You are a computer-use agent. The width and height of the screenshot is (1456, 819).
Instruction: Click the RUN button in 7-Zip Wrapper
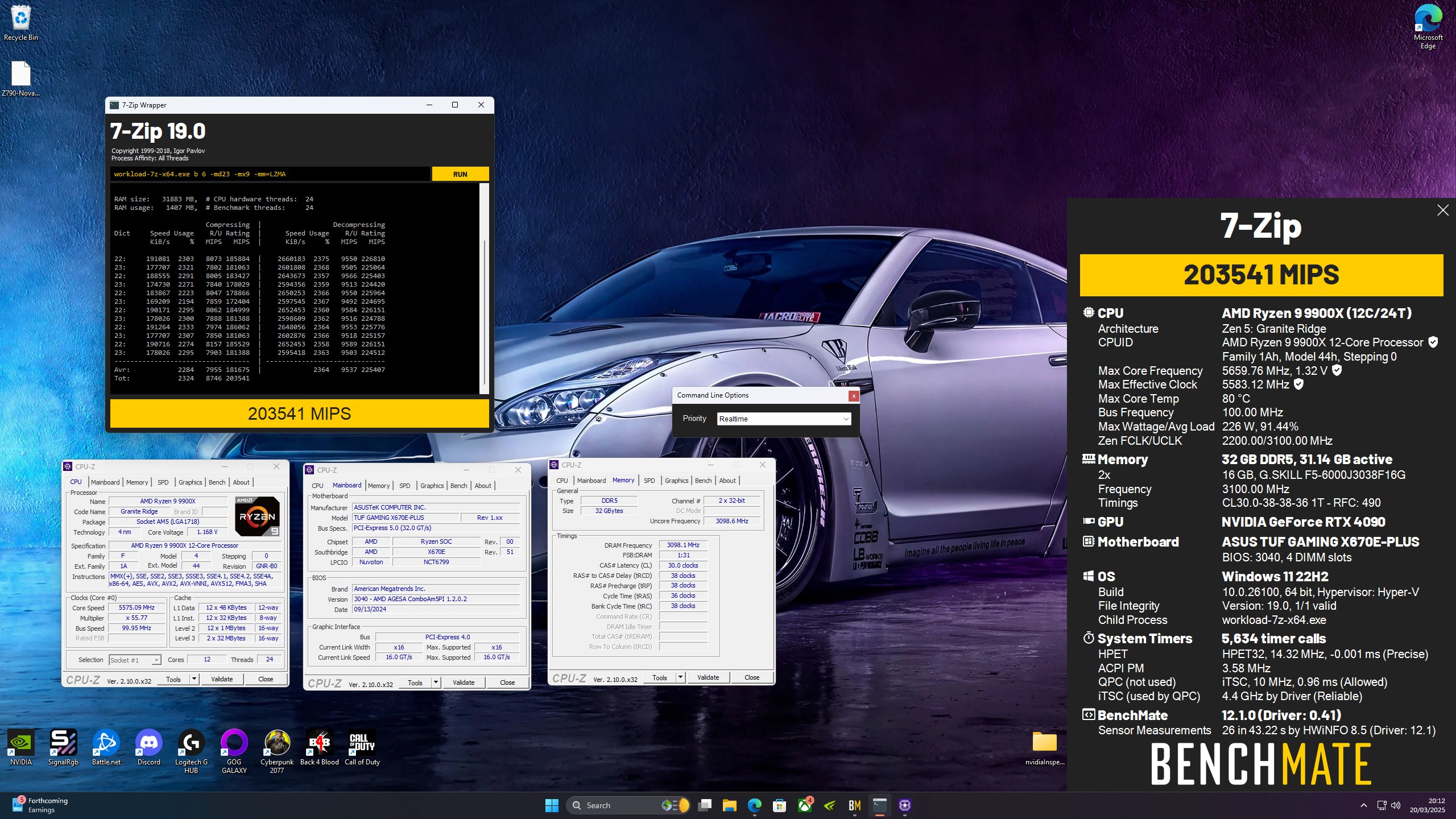(460, 174)
